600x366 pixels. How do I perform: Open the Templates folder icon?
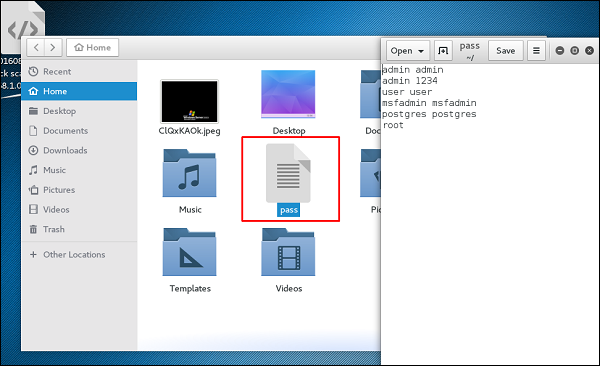click(189, 252)
